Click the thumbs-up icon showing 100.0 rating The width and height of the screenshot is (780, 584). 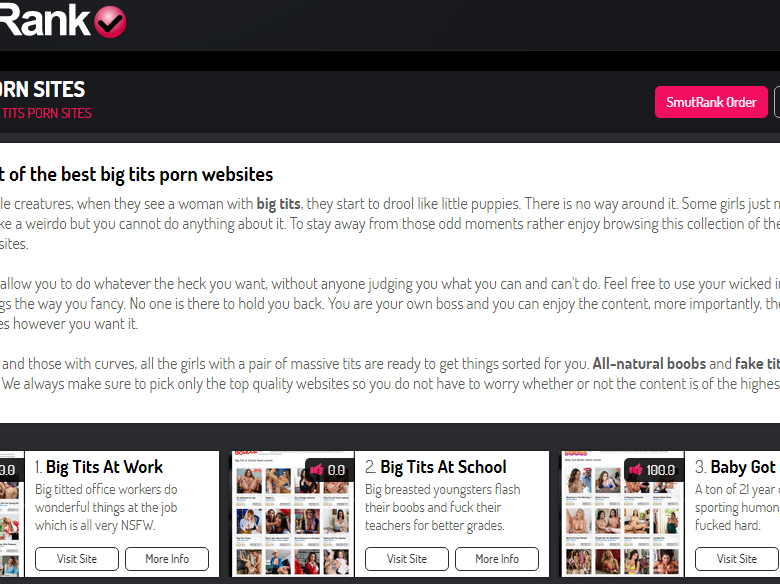636,470
